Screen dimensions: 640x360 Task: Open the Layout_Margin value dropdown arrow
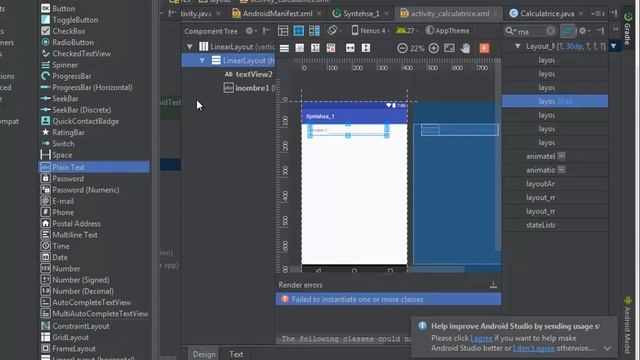(x=613, y=47)
